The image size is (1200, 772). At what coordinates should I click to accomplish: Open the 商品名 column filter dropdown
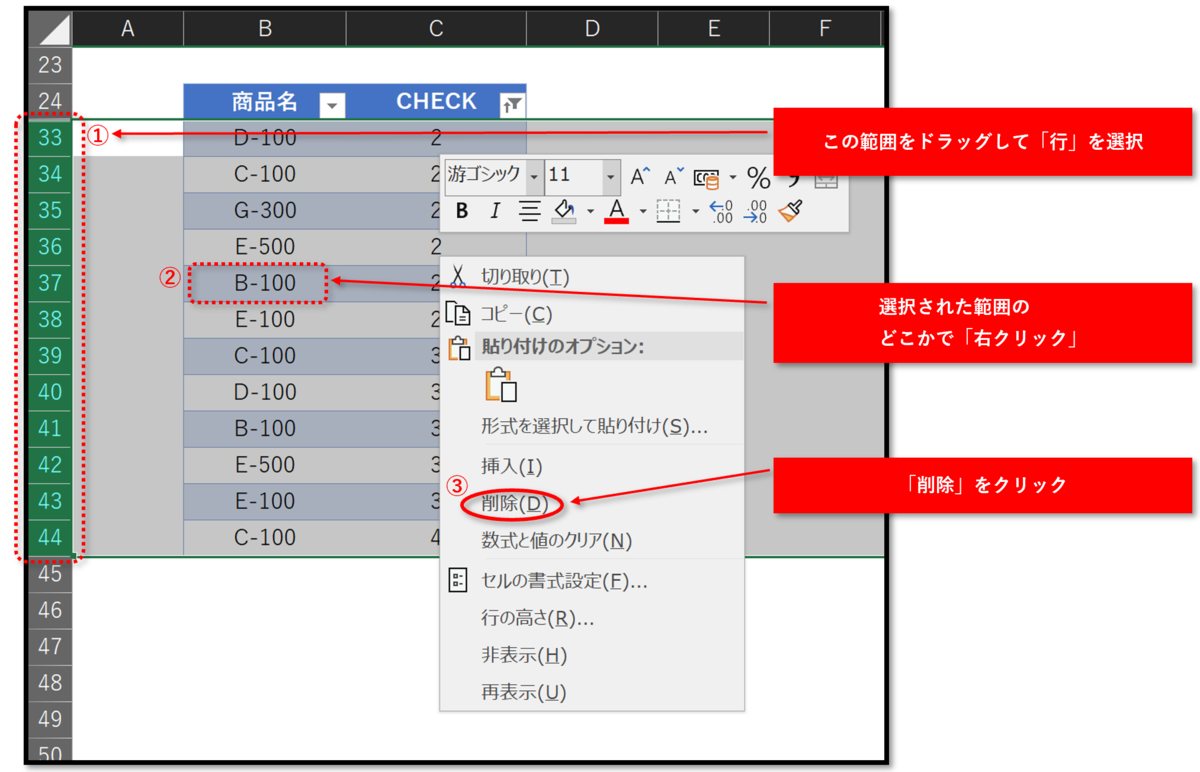pos(331,102)
